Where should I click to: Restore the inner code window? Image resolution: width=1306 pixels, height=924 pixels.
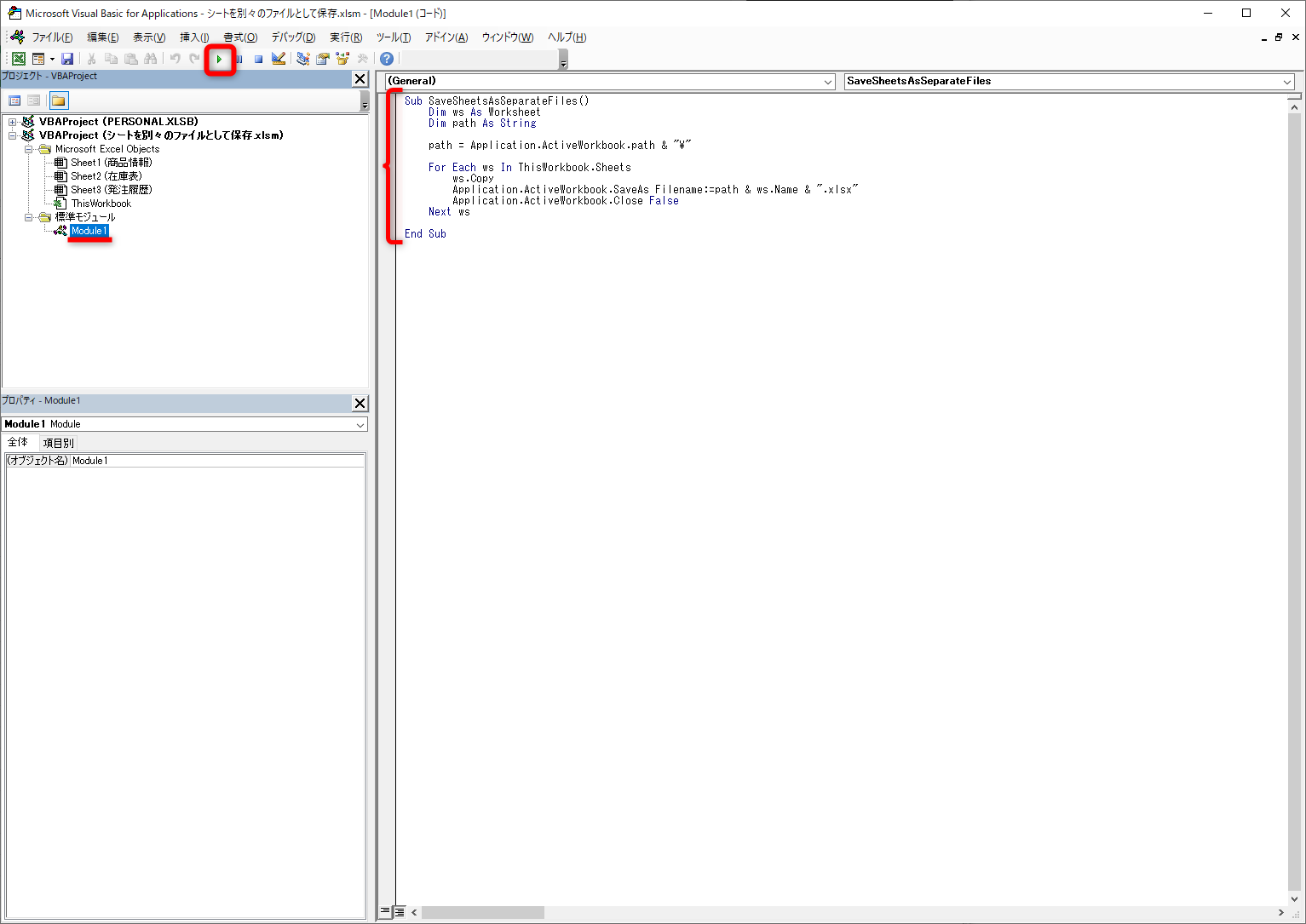(x=1279, y=37)
